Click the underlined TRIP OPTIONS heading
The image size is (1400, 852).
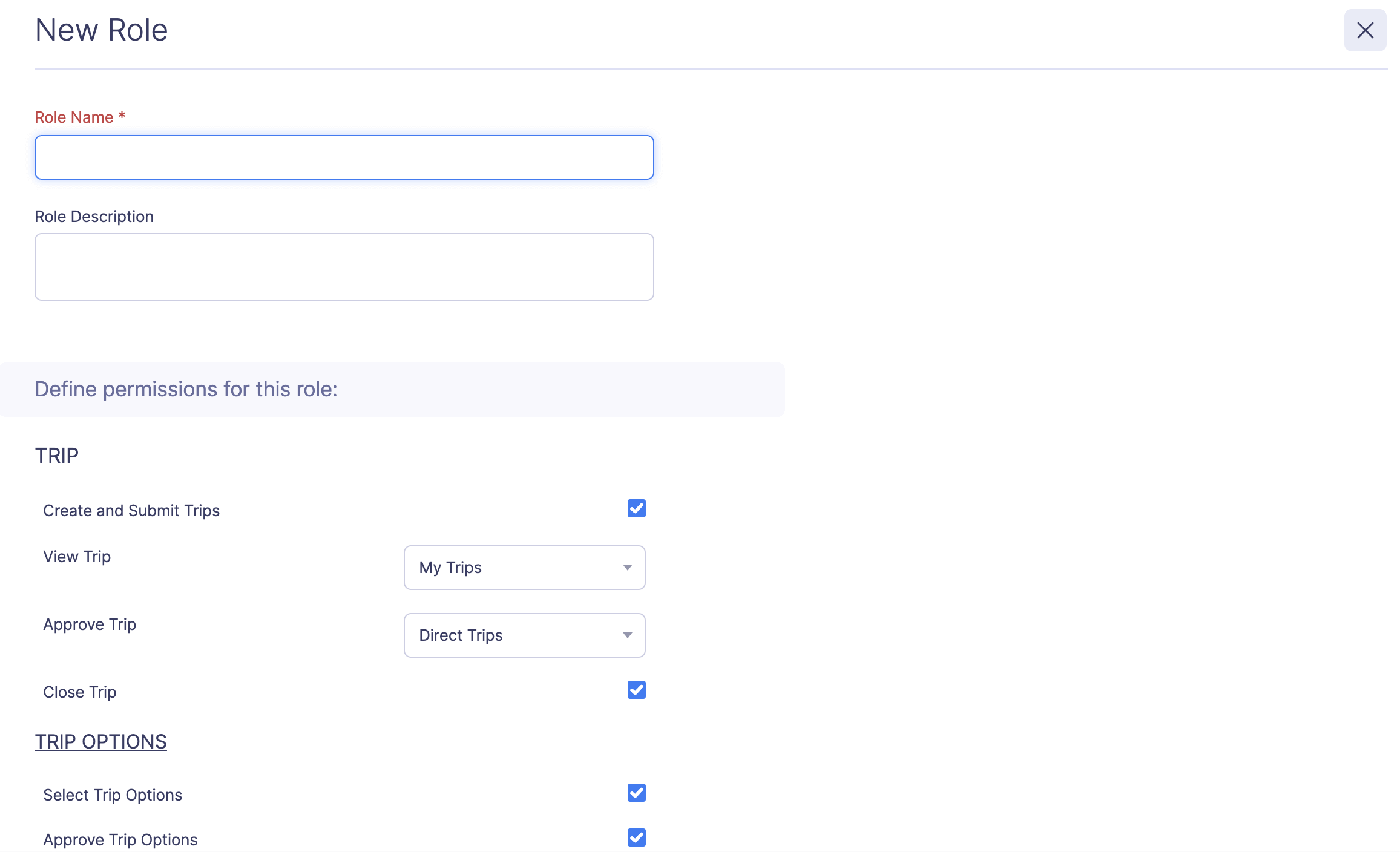click(100, 742)
